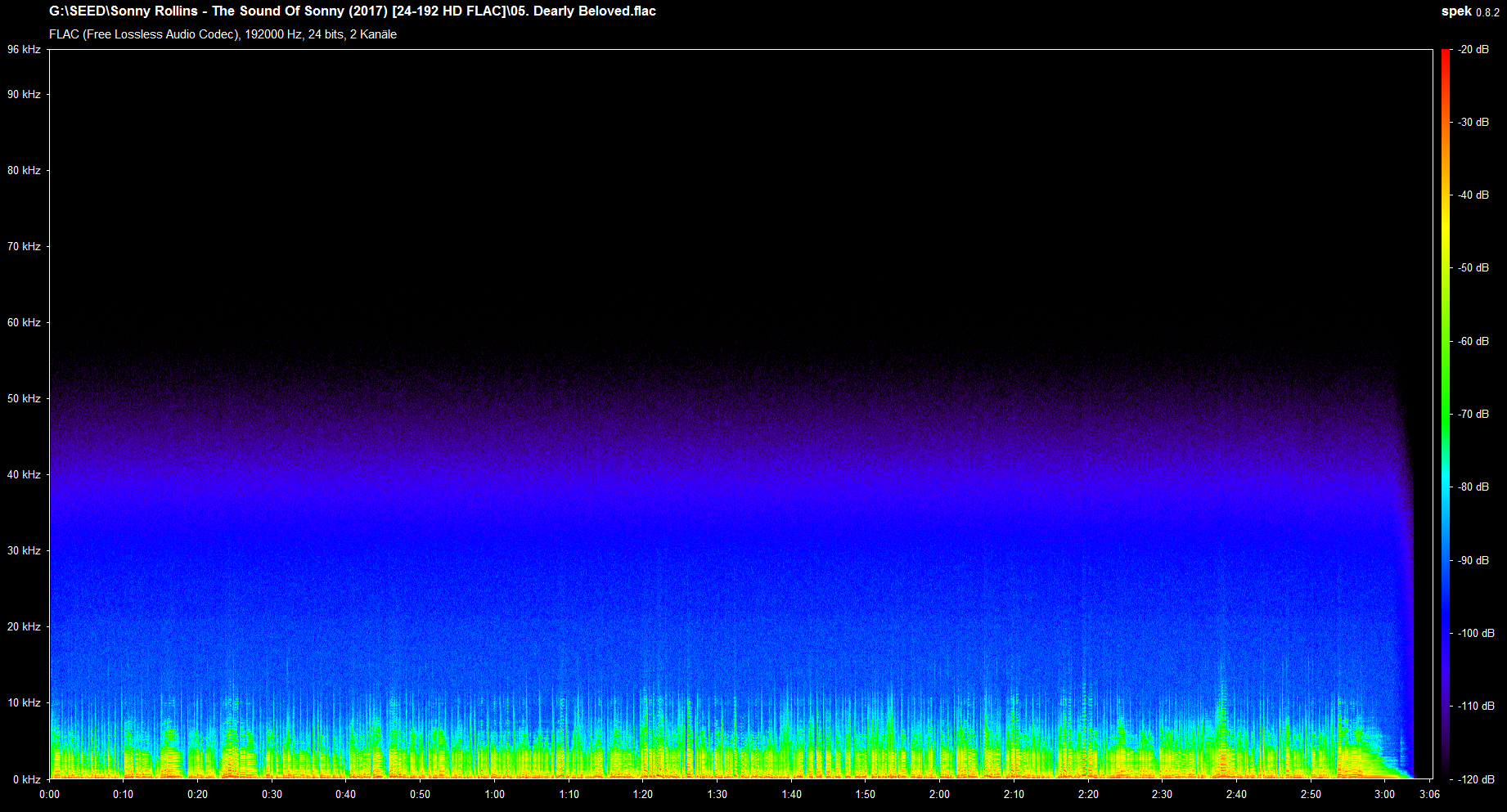The image size is (1507, 812).
Task: Click the -60 dB scale label
Action: [1473, 342]
